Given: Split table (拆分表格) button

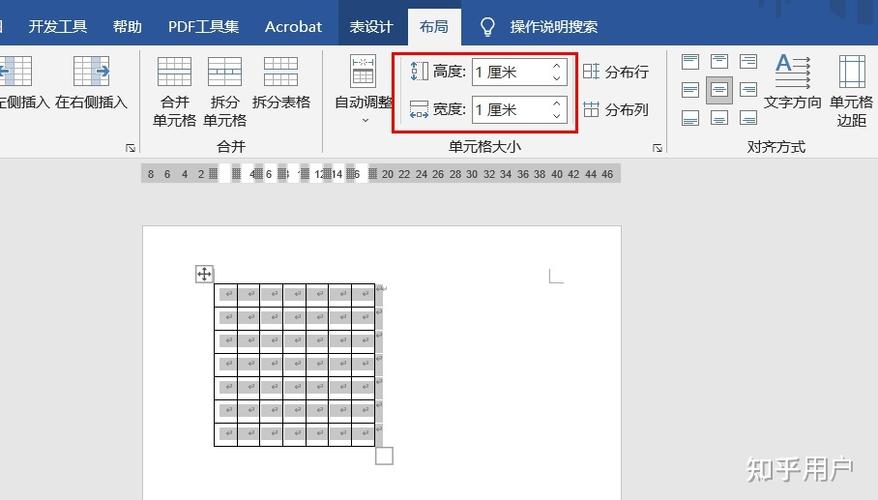Looking at the screenshot, I should coord(281,83).
